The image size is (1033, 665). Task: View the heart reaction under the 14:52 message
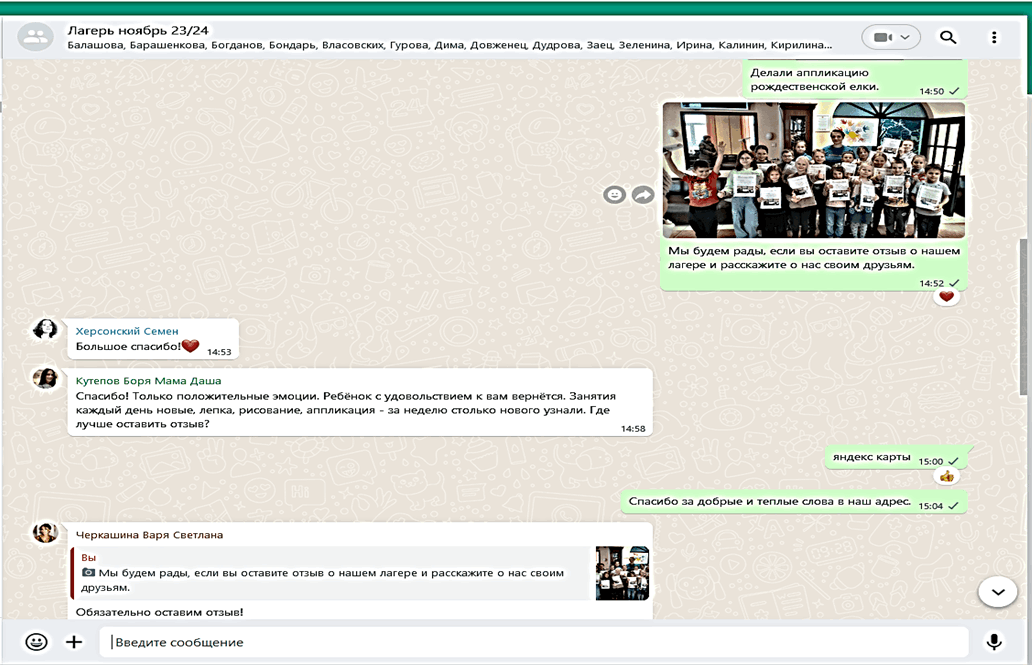(x=947, y=297)
